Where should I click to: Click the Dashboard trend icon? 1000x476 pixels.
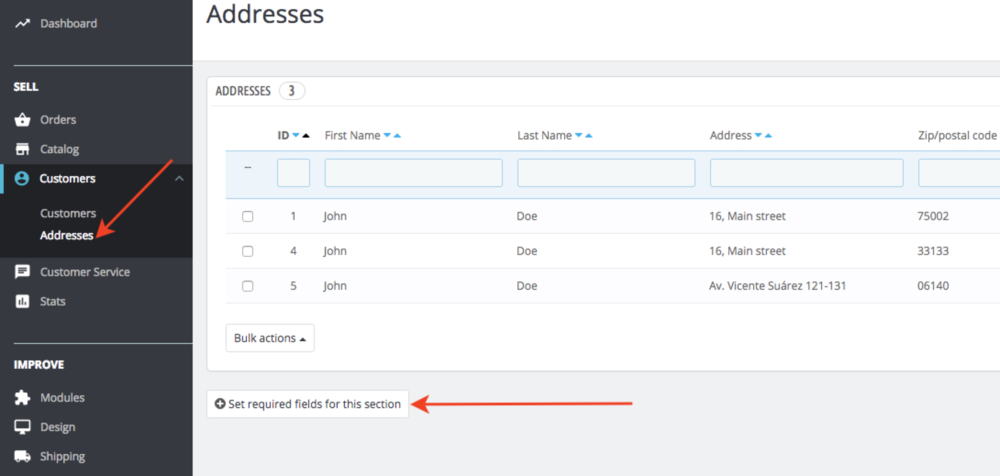(22, 23)
